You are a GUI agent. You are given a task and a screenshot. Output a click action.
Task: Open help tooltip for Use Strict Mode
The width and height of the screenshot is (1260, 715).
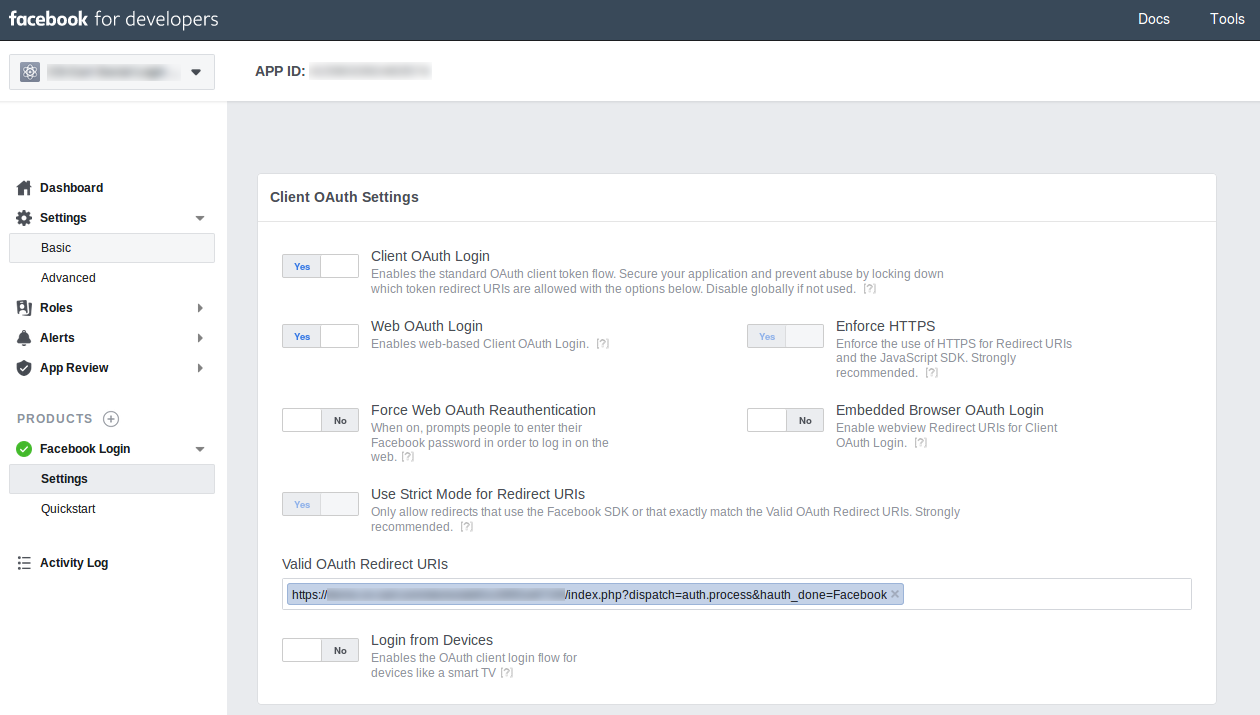(x=466, y=527)
